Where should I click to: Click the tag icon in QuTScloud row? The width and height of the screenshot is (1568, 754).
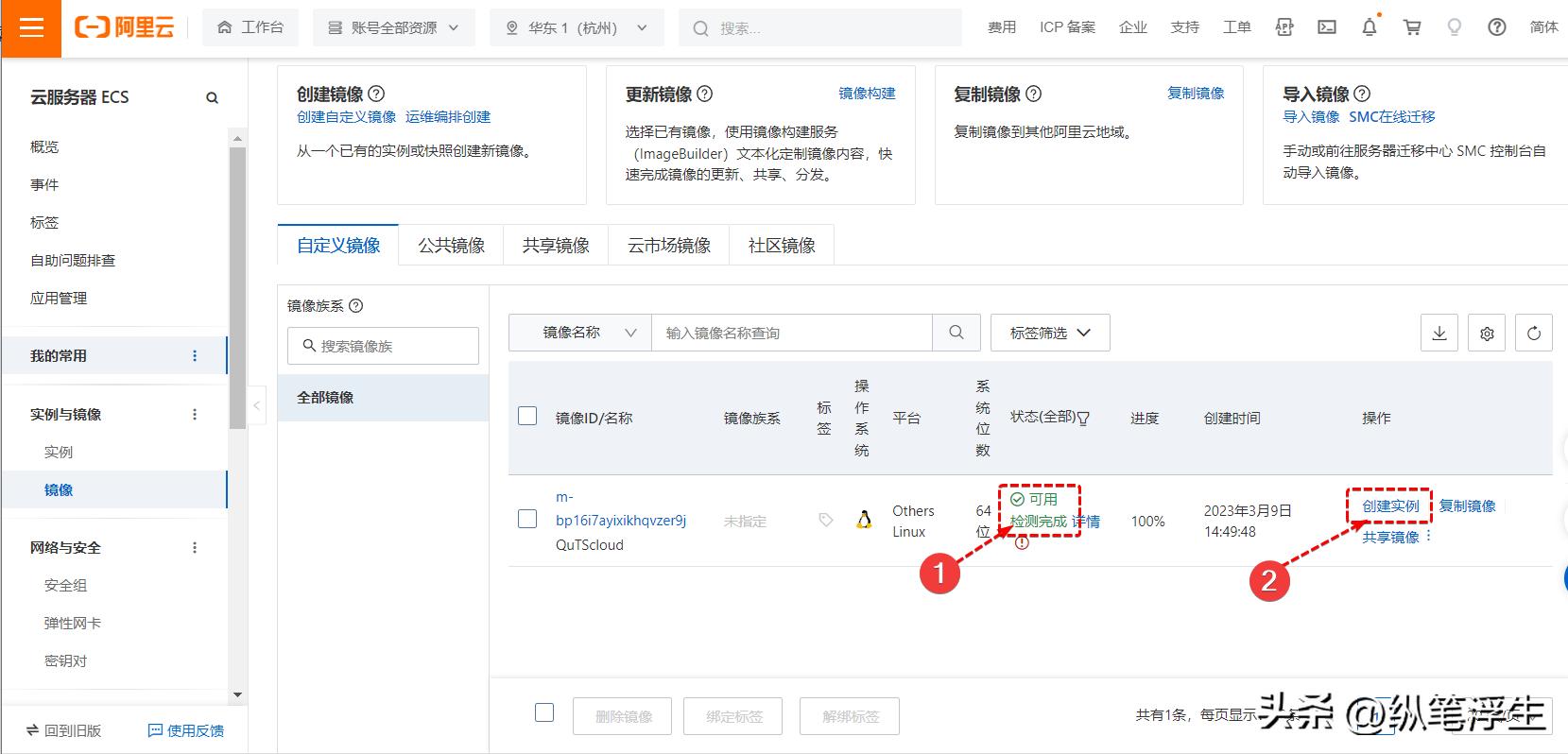pos(826,520)
